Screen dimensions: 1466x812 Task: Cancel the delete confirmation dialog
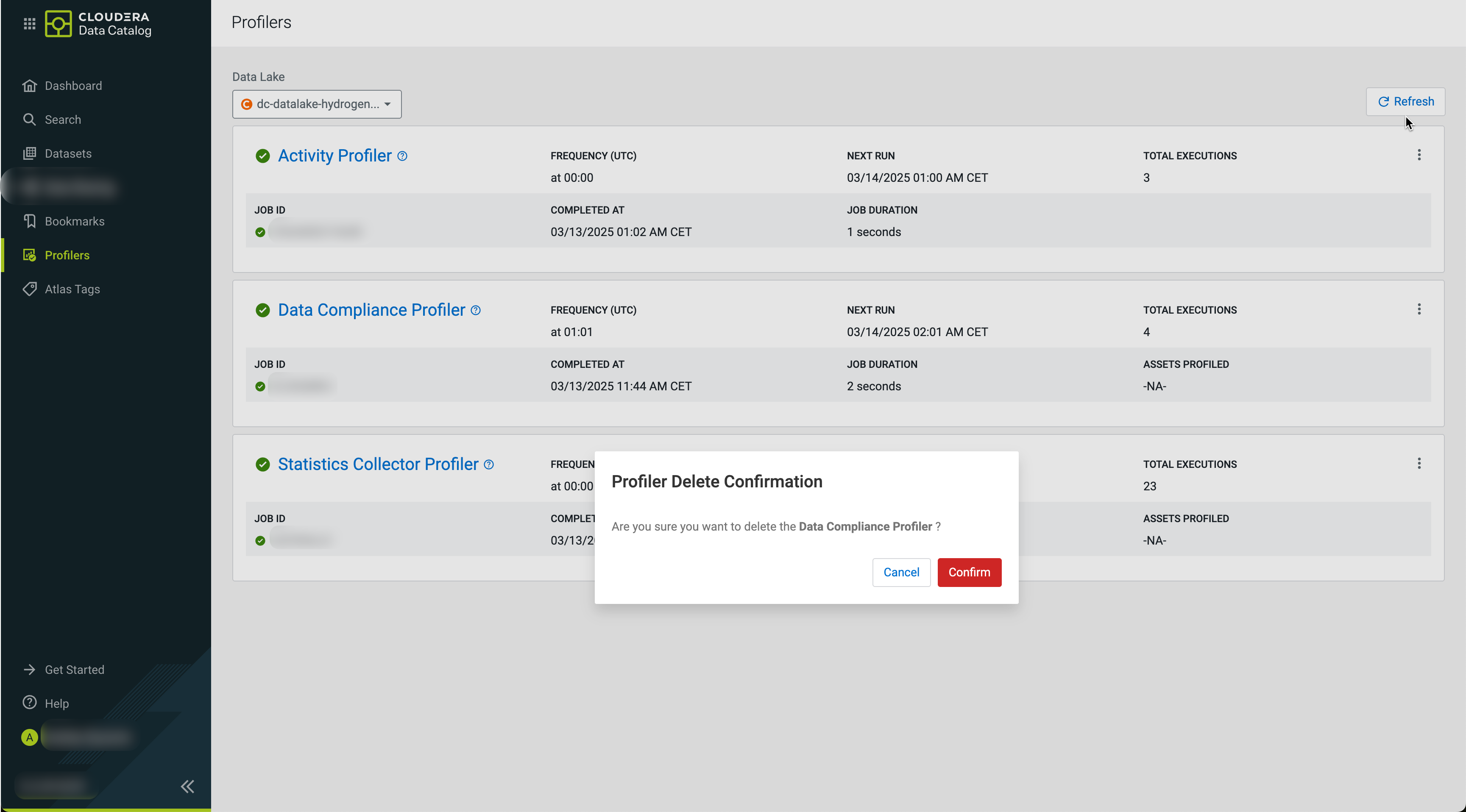click(x=901, y=572)
